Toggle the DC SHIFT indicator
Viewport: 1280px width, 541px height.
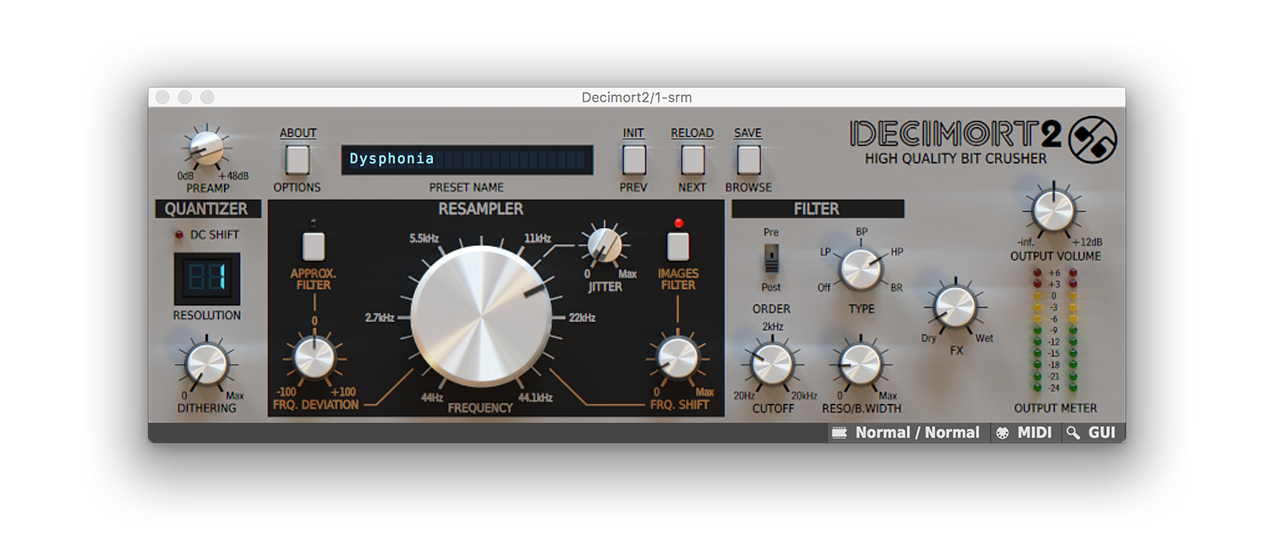[x=181, y=236]
